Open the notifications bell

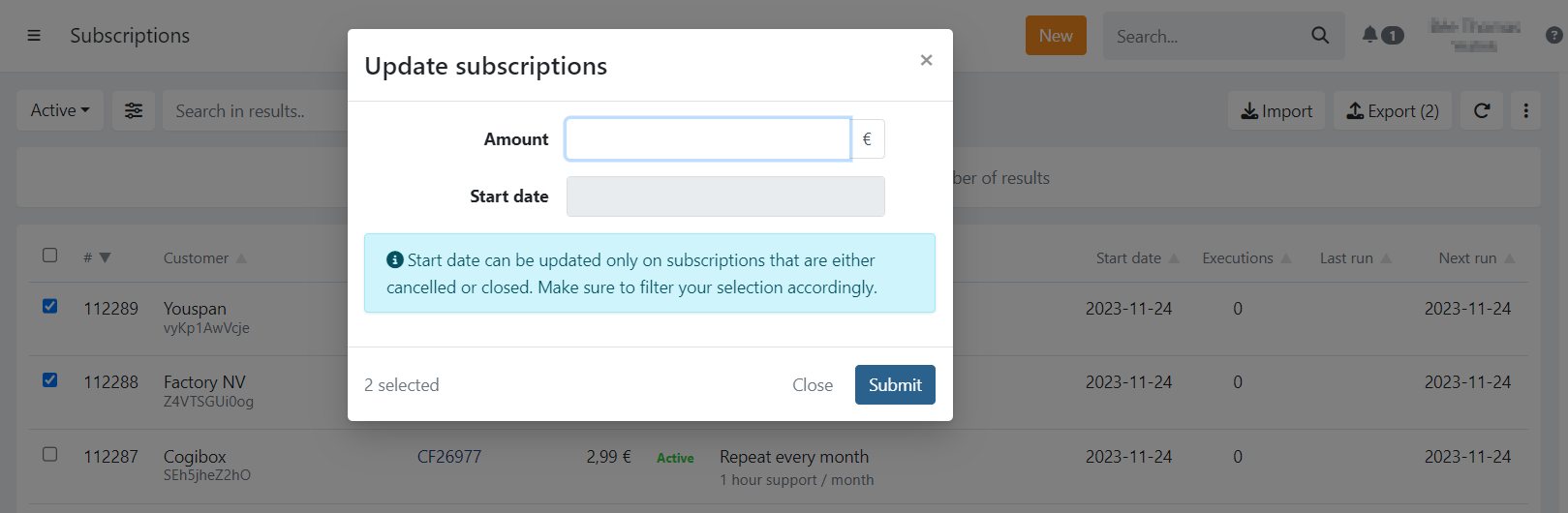pos(1370,35)
